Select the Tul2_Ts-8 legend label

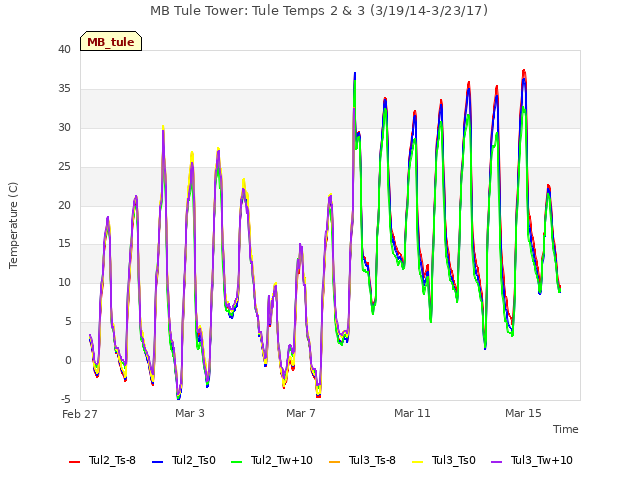coord(112,461)
